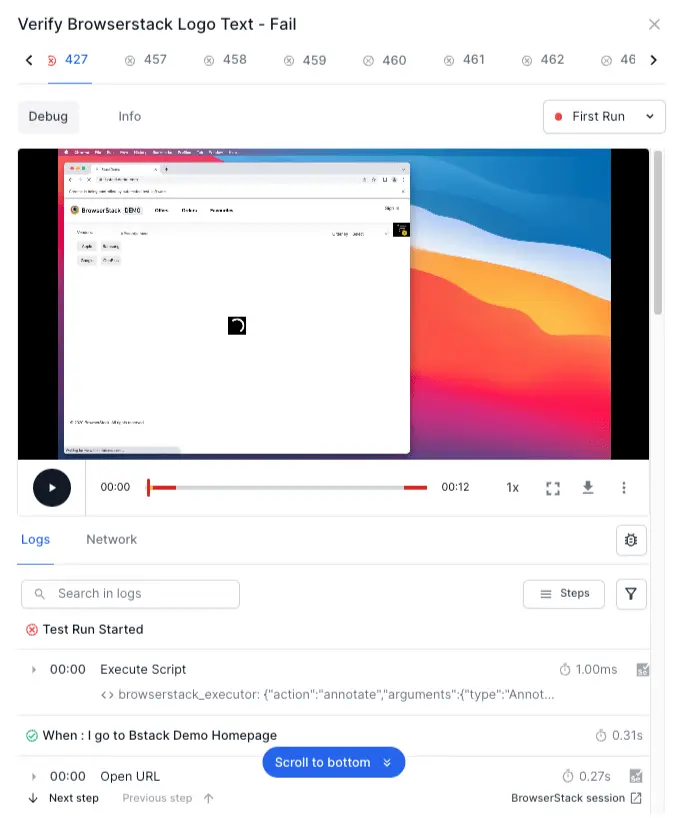Open video more options menu
The image size is (674, 818).
coord(624,488)
